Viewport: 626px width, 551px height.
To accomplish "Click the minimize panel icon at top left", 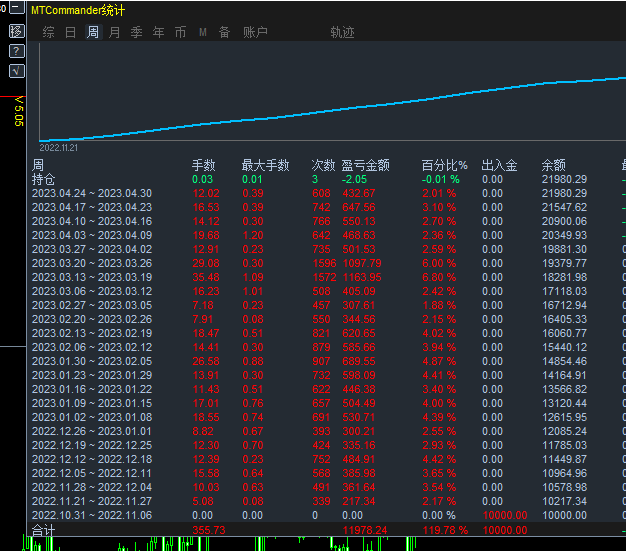I will click(17, 7).
